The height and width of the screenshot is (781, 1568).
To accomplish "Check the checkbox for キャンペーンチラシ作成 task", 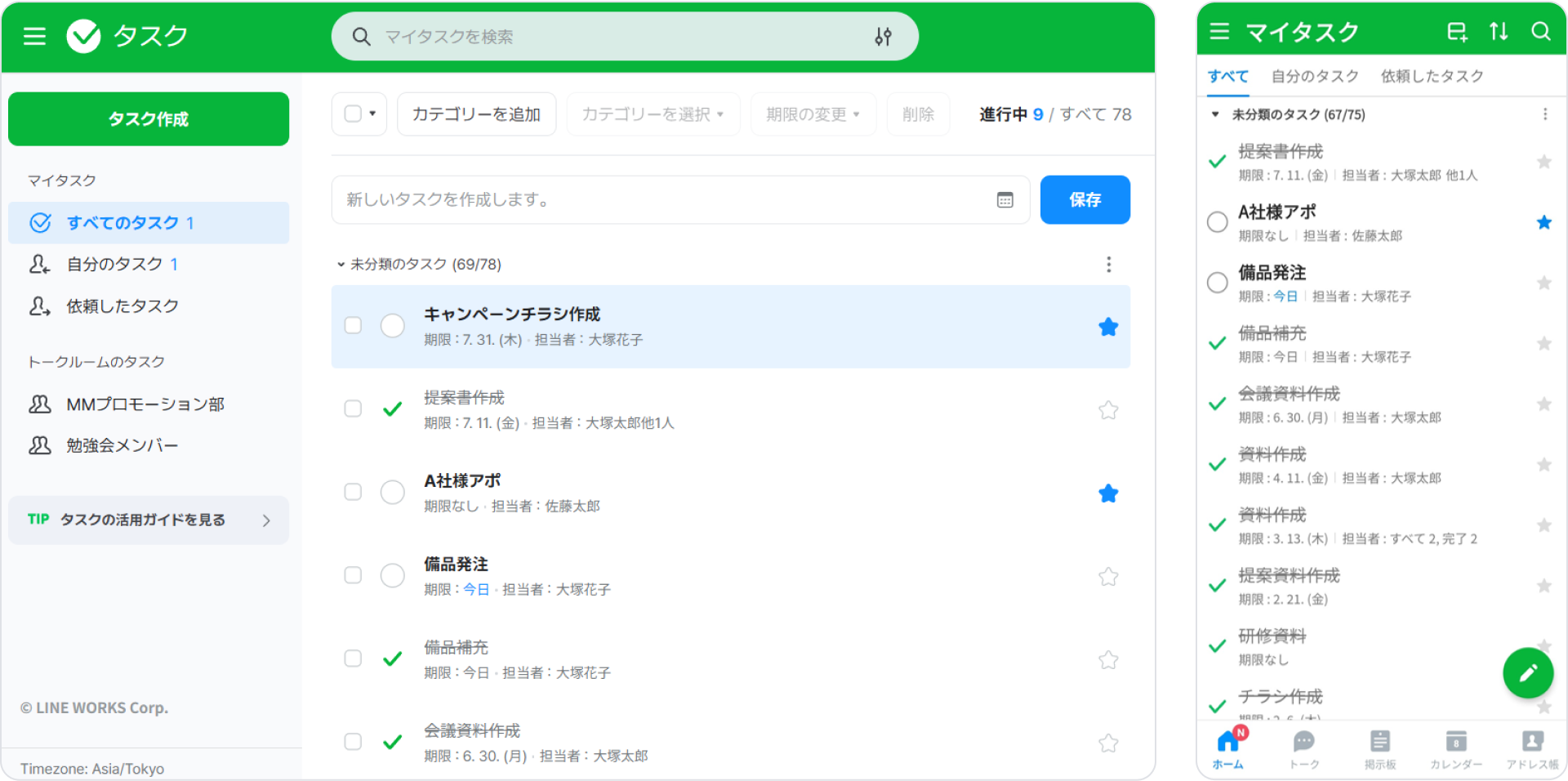I will coord(353,325).
